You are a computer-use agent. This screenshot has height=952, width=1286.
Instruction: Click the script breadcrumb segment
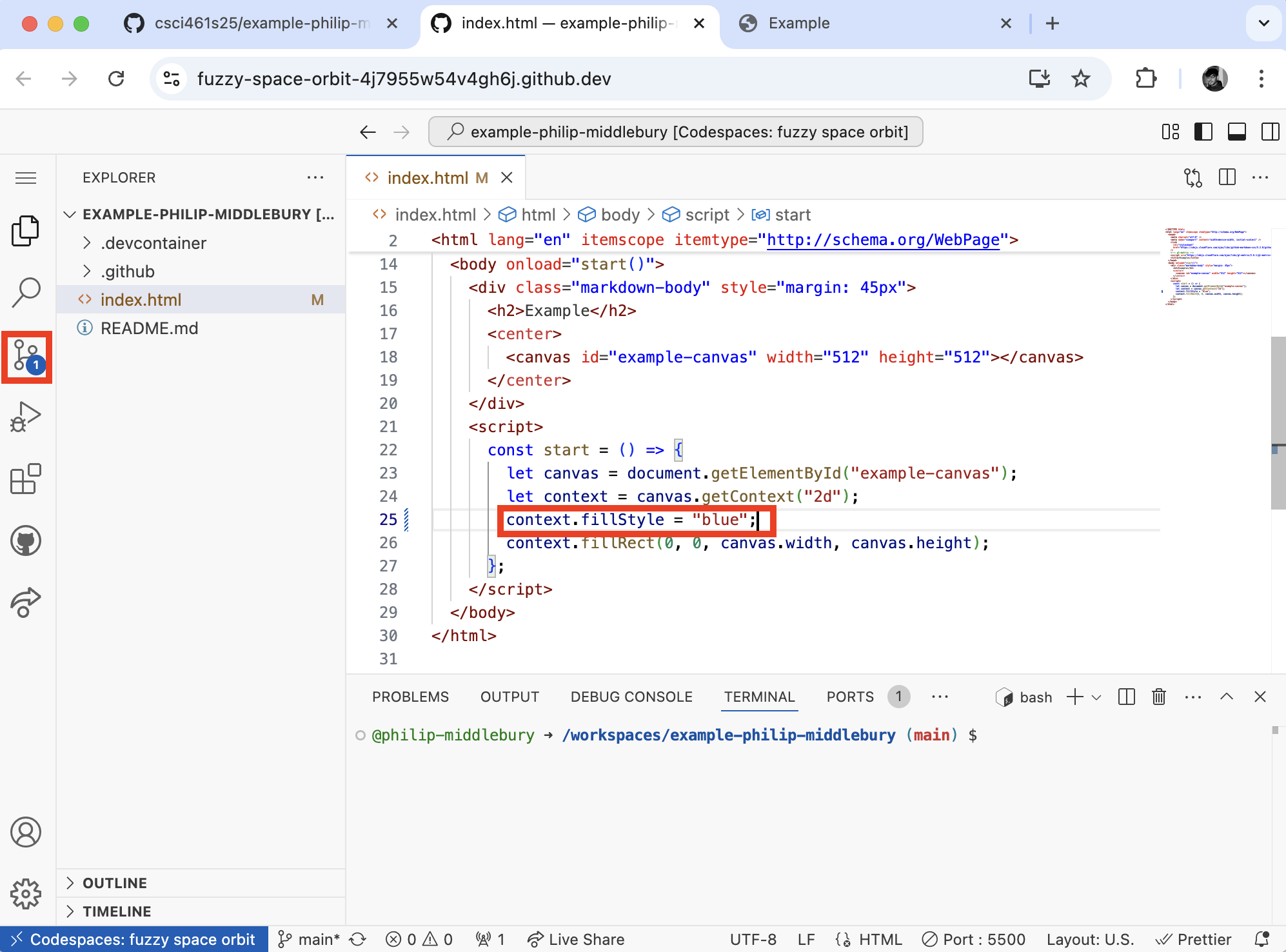point(696,215)
